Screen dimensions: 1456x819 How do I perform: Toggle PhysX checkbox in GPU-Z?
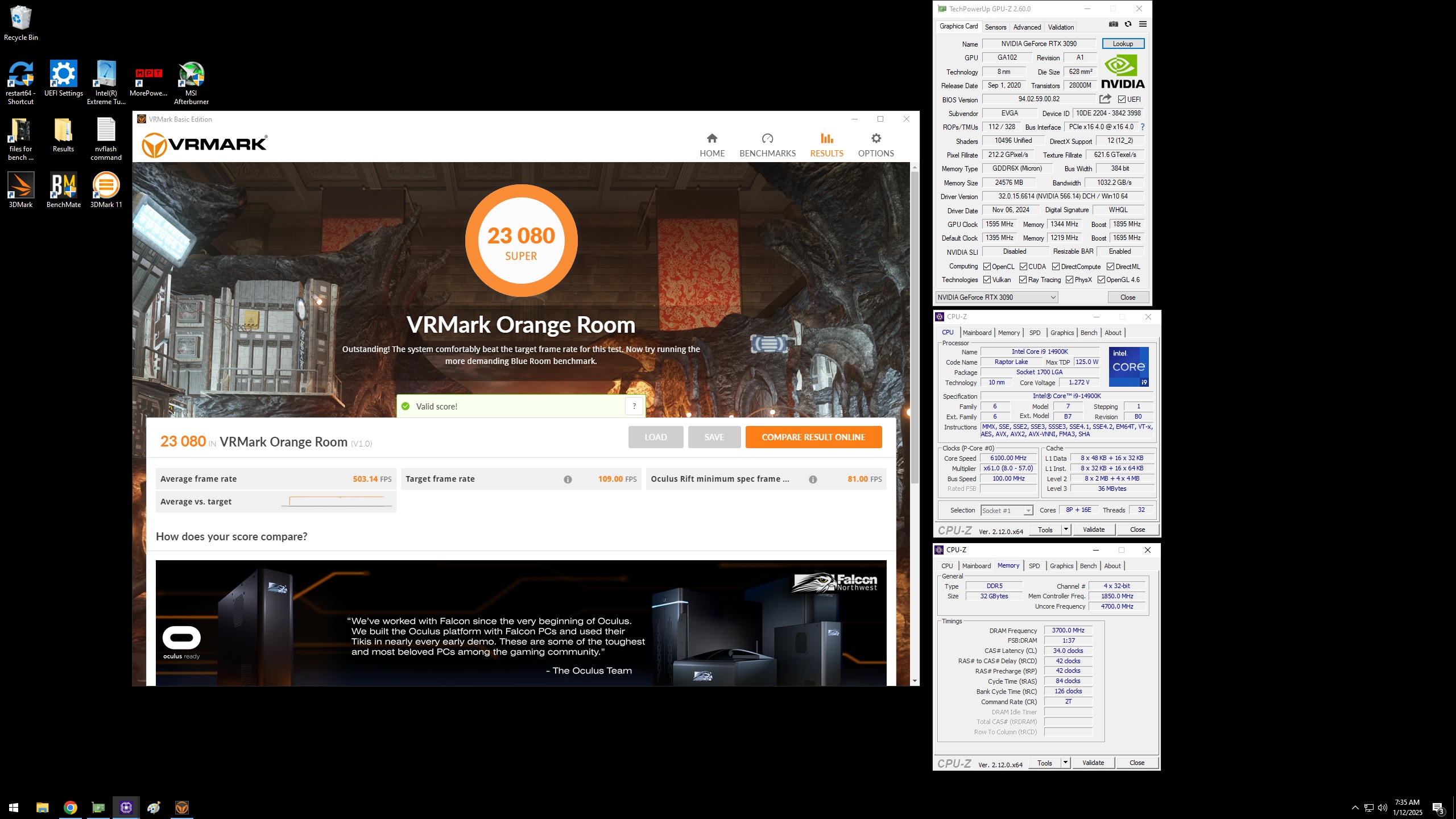[1069, 280]
